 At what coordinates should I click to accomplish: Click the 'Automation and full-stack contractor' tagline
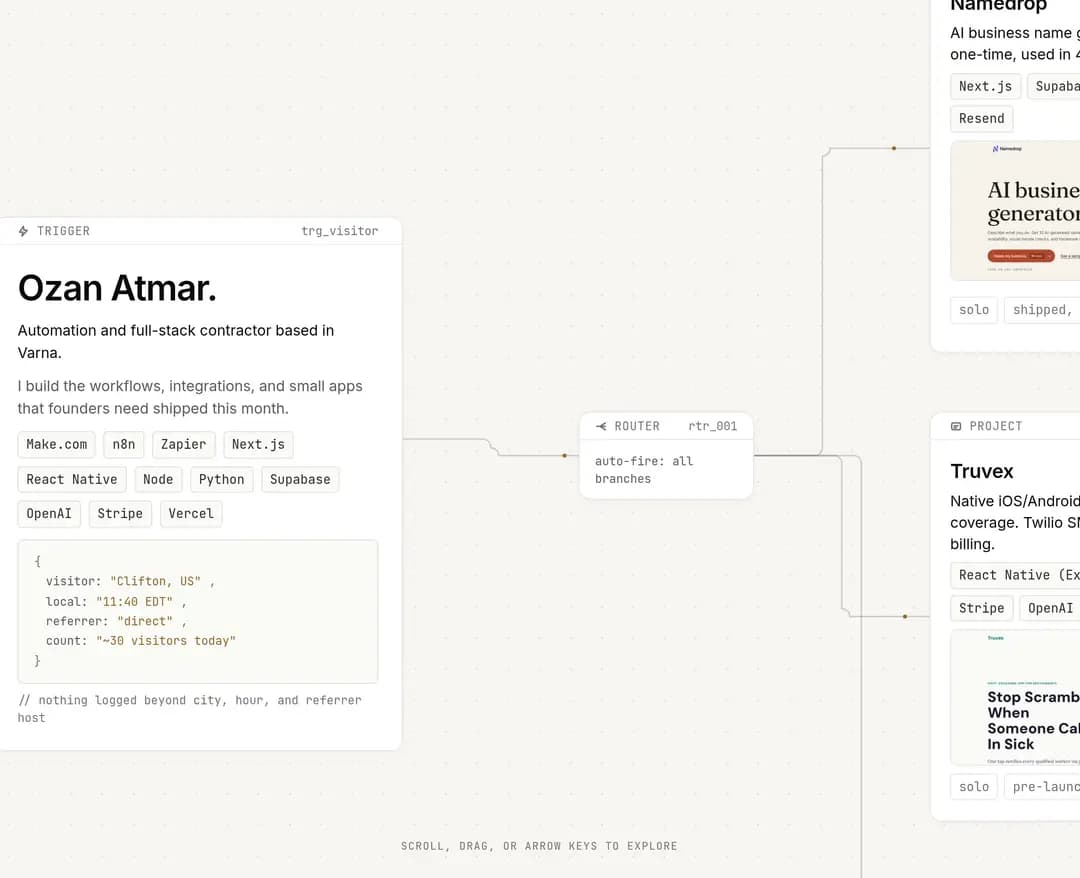click(176, 342)
